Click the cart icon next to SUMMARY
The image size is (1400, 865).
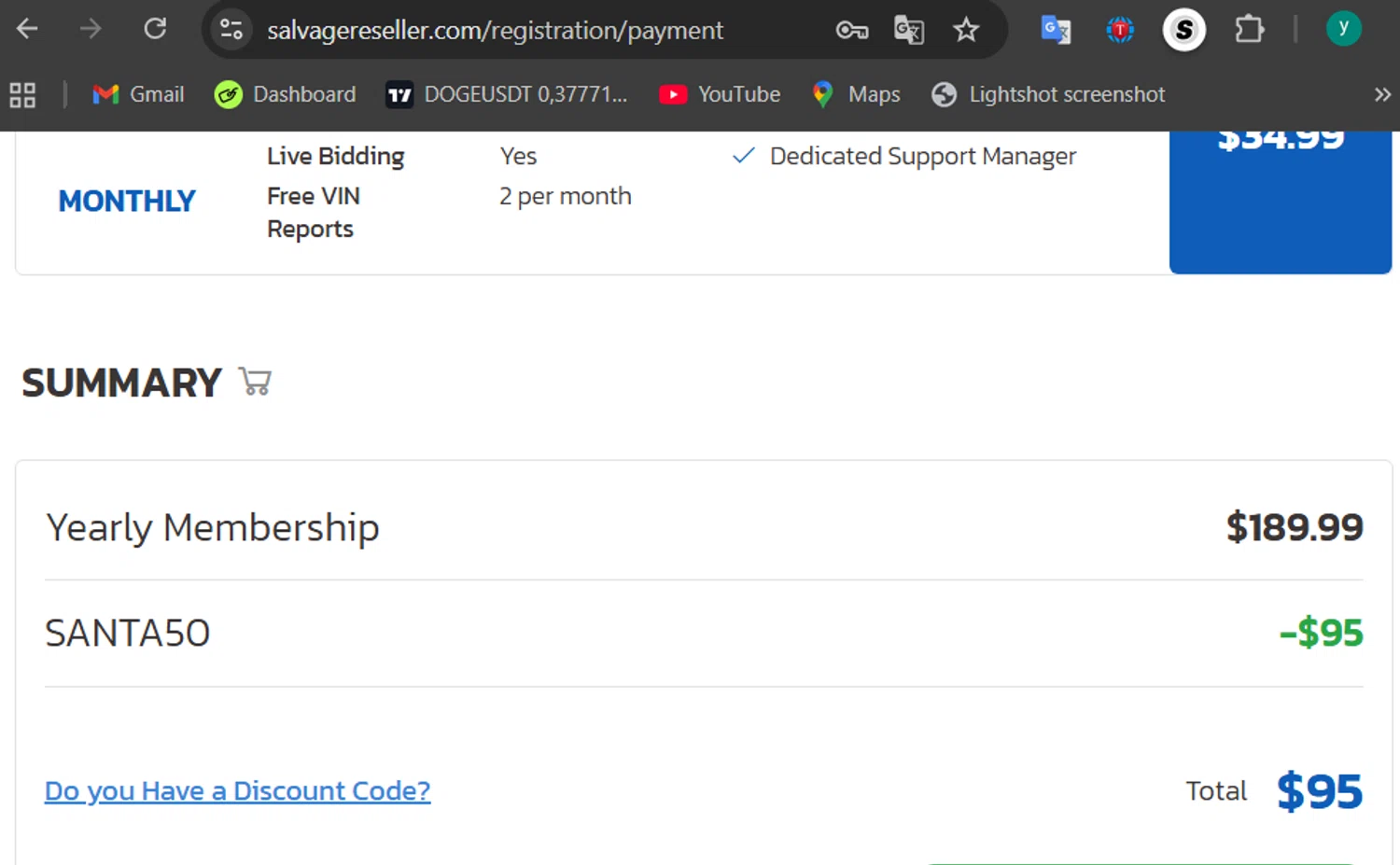255,382
